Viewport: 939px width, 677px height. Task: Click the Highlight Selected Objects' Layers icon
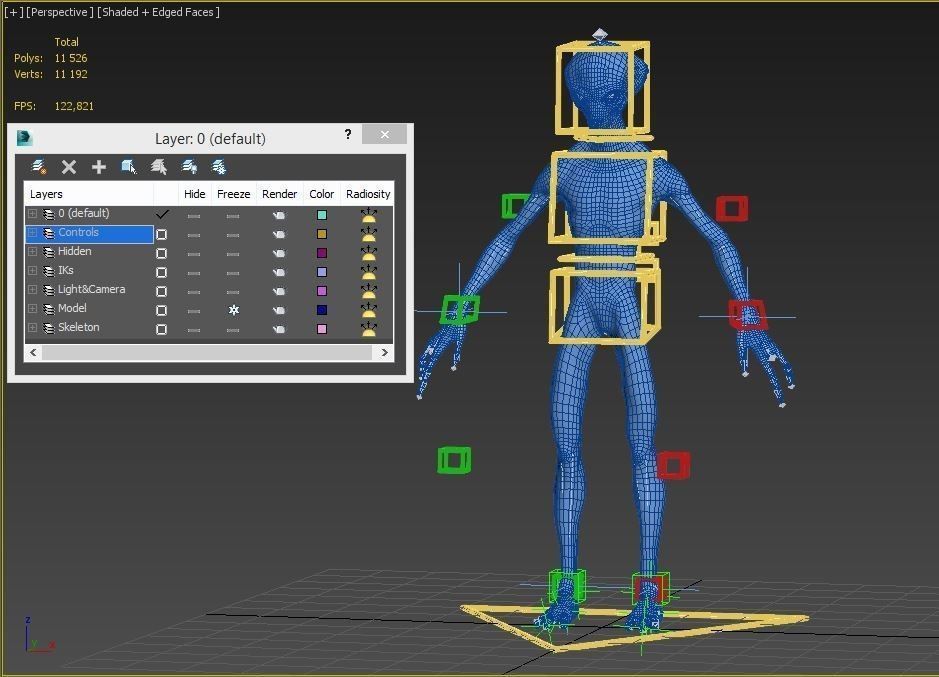[158, 166]
